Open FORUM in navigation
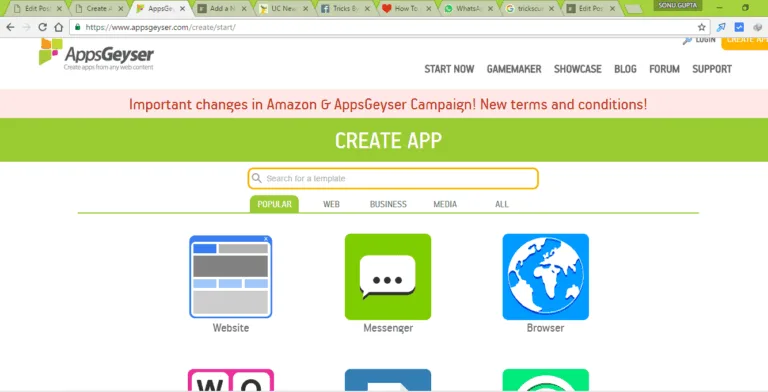This screenshot has width=768, height=392. point(664,69)
